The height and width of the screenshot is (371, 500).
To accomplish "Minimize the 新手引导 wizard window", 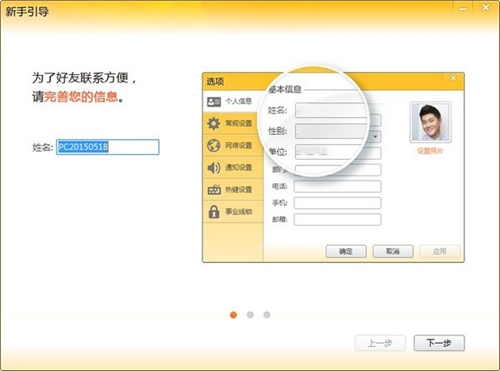I will tap(463, 8).
